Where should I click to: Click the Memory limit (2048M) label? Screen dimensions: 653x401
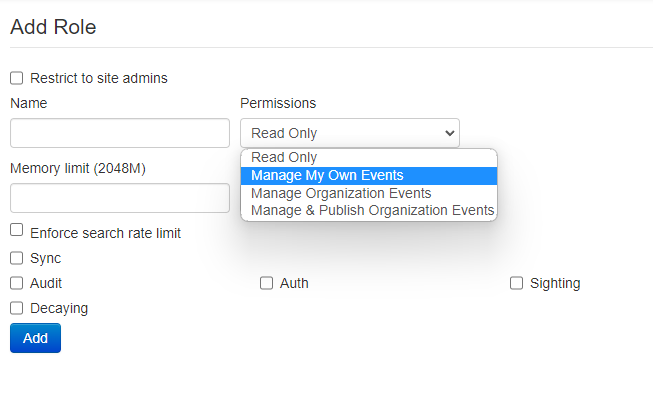(78, 168)
